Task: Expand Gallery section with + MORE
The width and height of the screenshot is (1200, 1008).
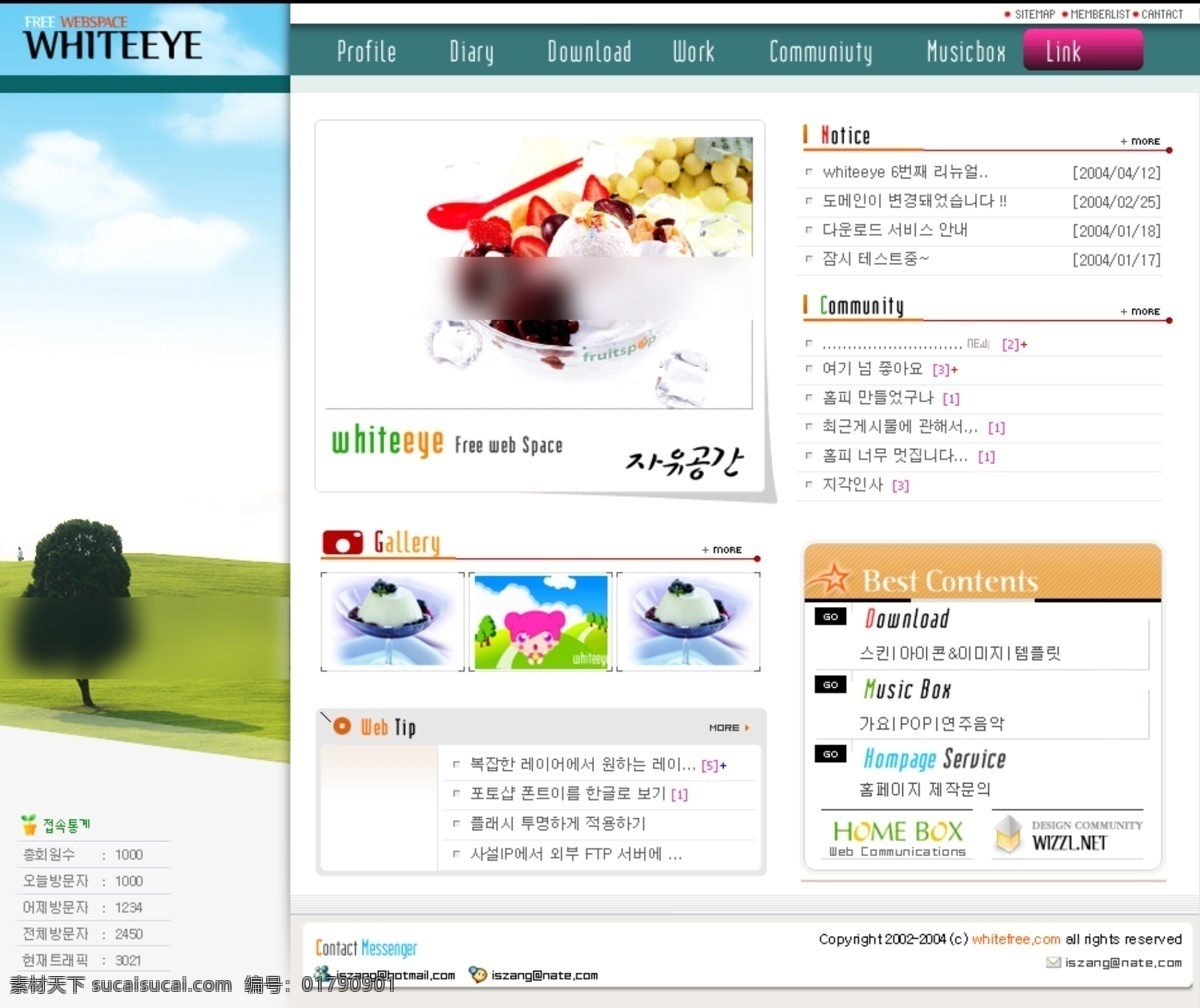Action: coord(722,550)
